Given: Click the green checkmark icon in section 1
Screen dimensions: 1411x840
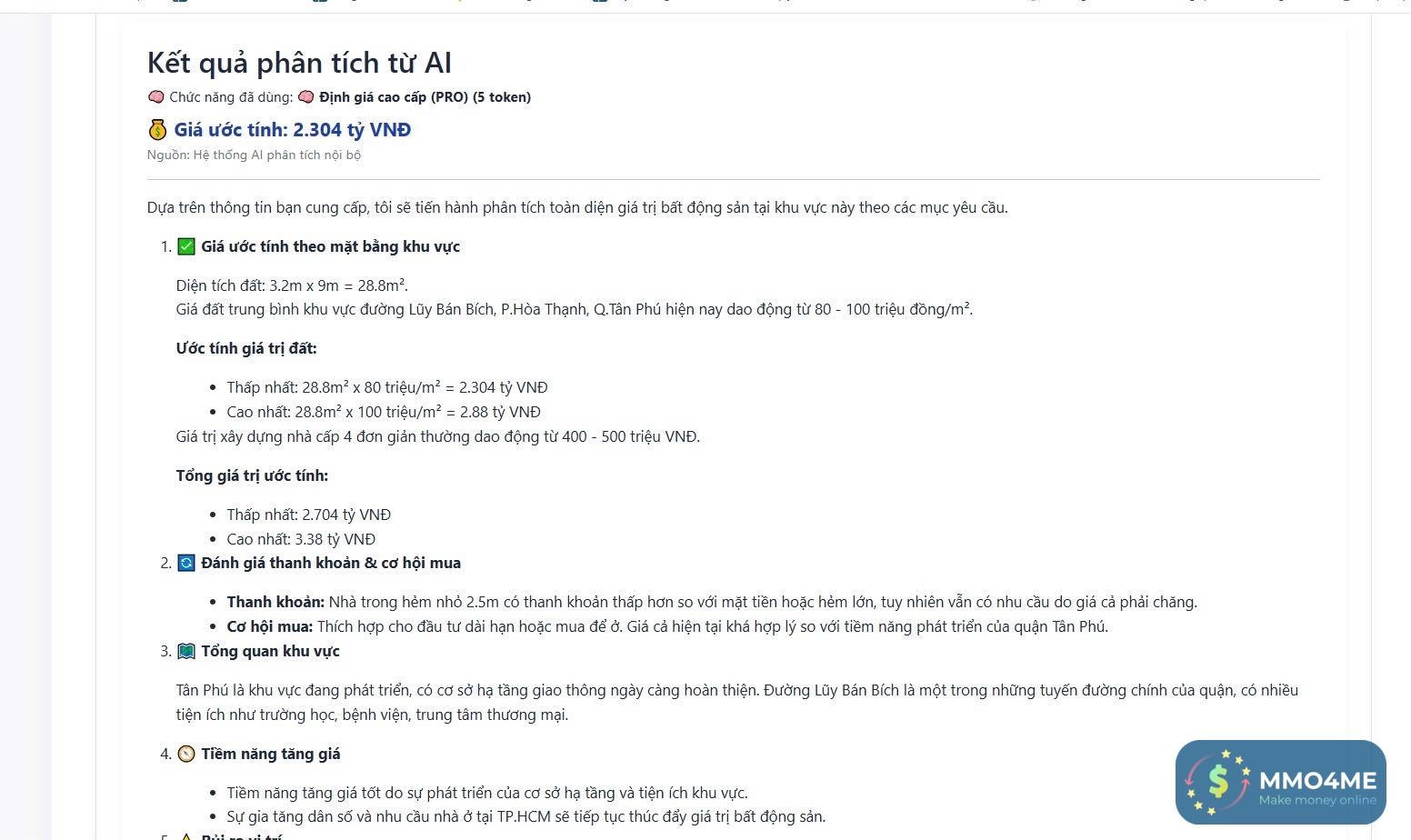Looking at the screenshot, I should pos(186,246).
